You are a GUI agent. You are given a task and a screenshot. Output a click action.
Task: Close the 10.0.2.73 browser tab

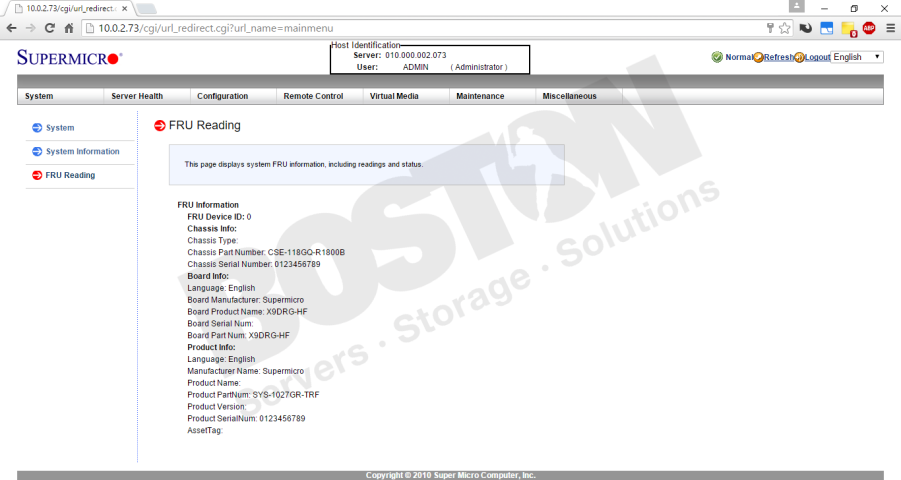point(125,9)
